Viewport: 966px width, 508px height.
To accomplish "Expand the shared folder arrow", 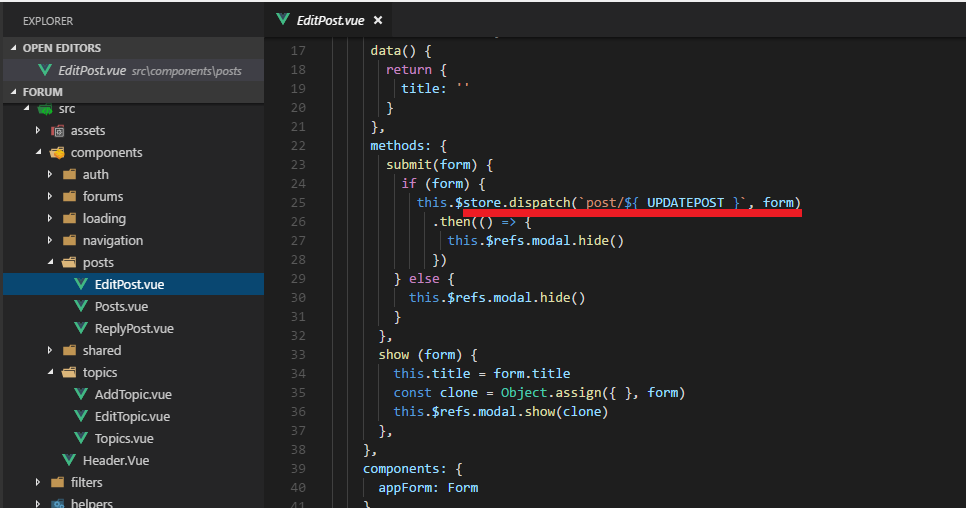I will (x=50, y=350).
